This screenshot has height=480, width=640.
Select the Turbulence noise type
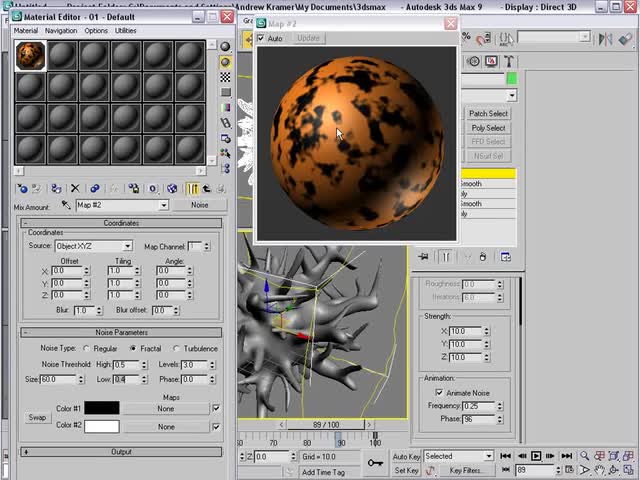pos(177,349)
